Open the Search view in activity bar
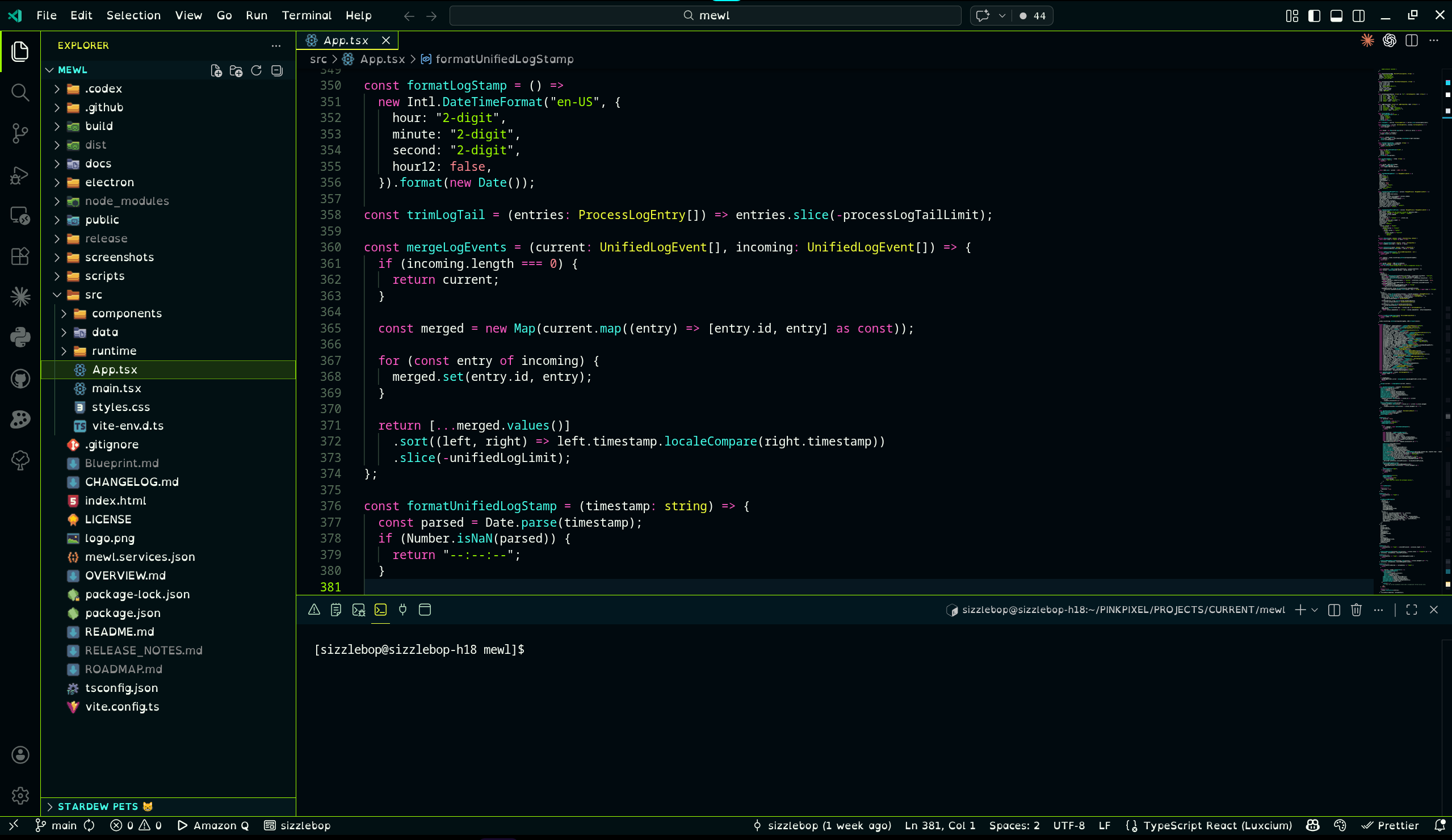The width and height of the screenshot is (1452, 840). pyautogui.click(x=20, y=92)
